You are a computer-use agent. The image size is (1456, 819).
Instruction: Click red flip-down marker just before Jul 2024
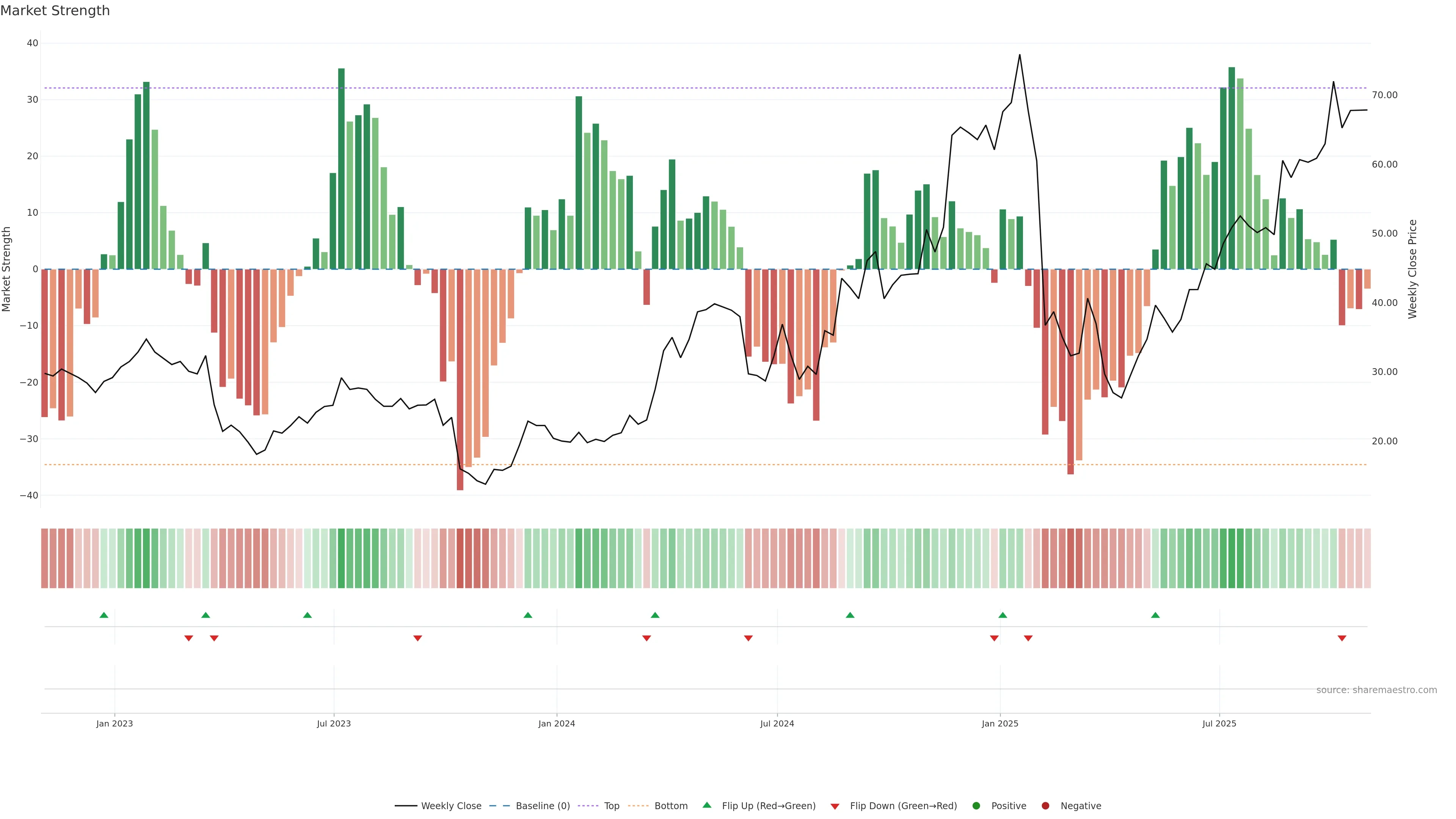click(x=748, y=638)
